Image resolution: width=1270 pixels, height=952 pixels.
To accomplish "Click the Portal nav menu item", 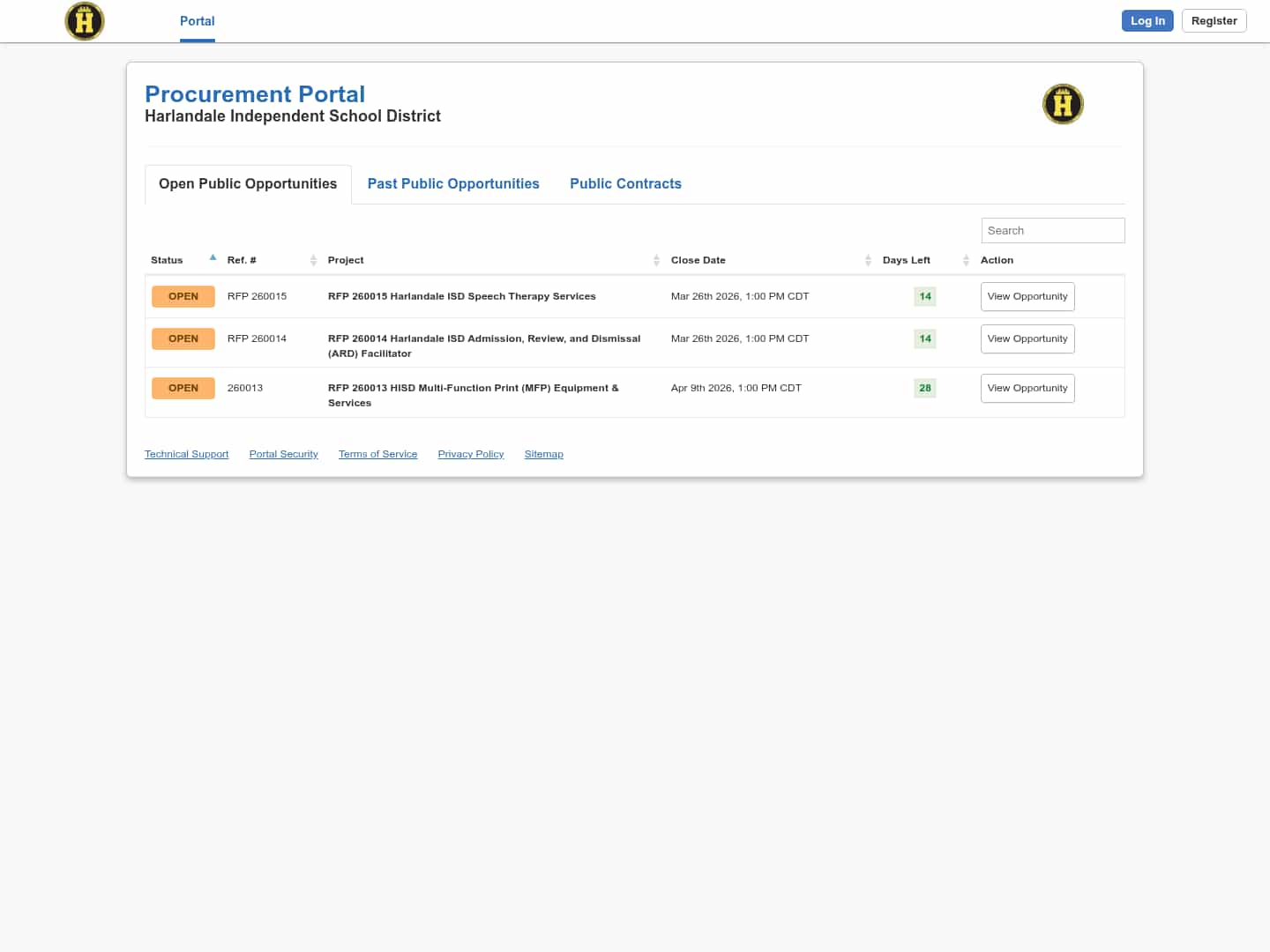I will (x=197, y=21).
